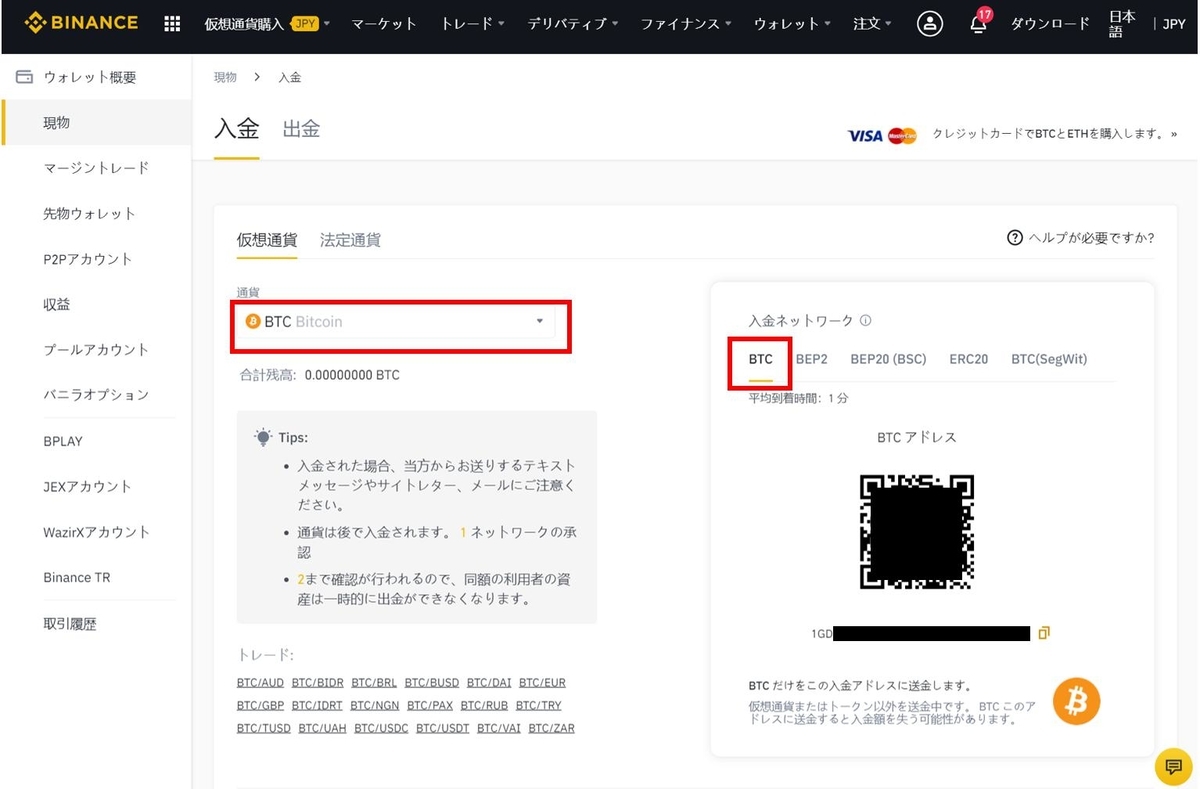1200x789 pixels.
Task: Click the ダウンロード menu item
Action: [x=1050, y=23]
